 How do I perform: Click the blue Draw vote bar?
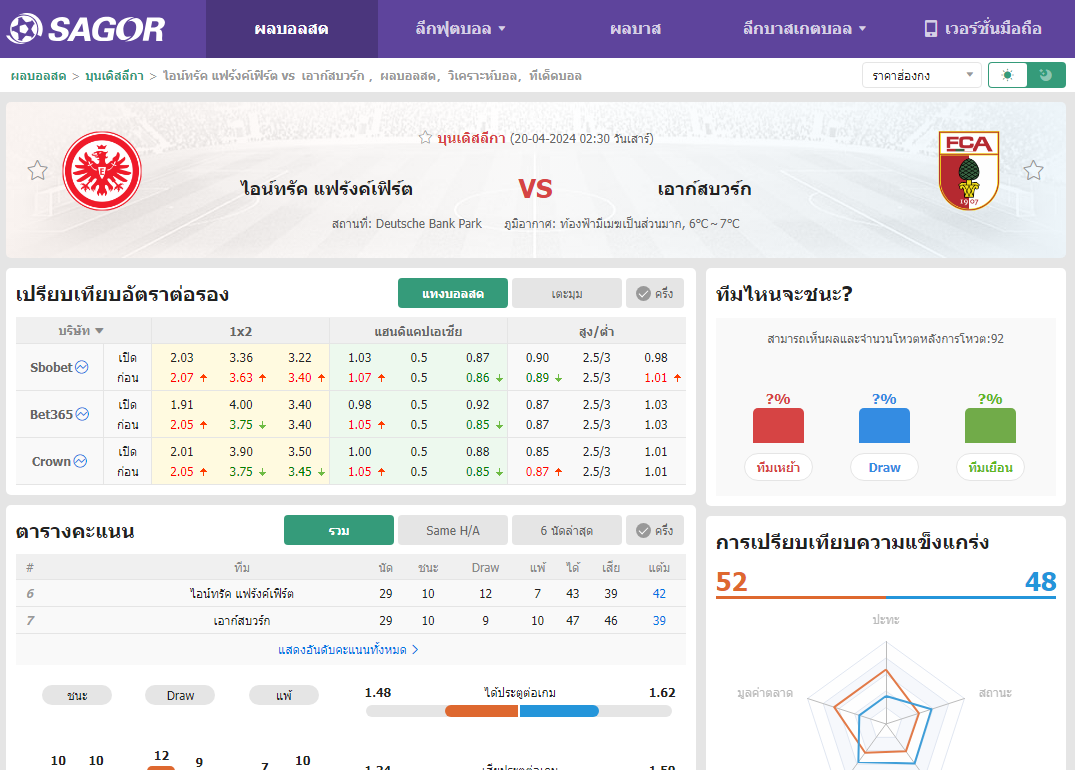884,425
